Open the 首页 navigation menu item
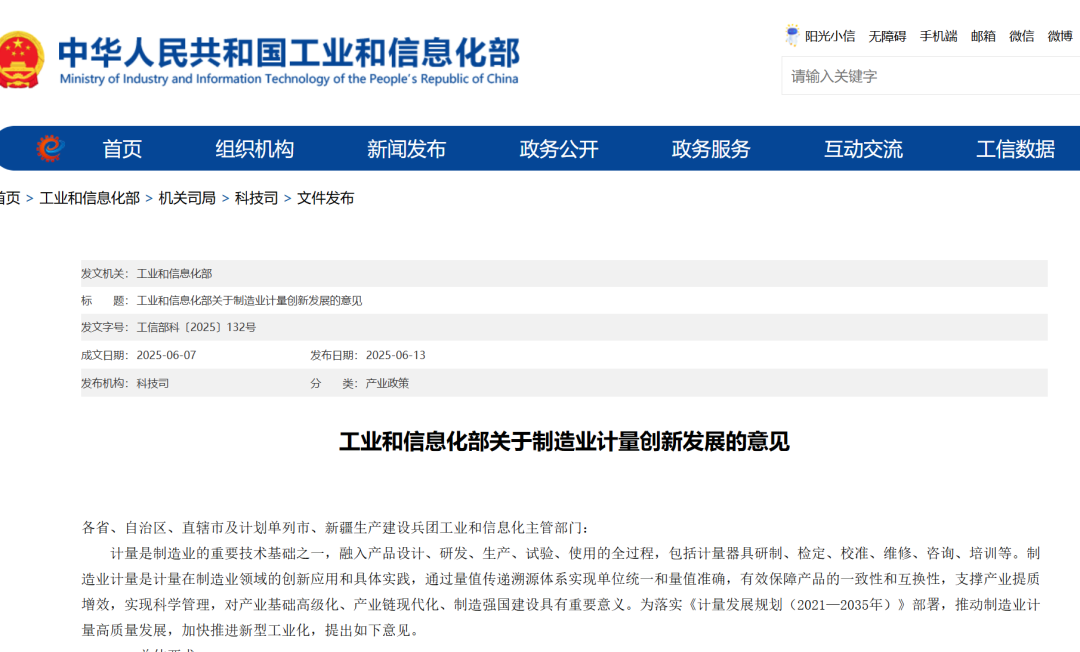 pos(122,149)
